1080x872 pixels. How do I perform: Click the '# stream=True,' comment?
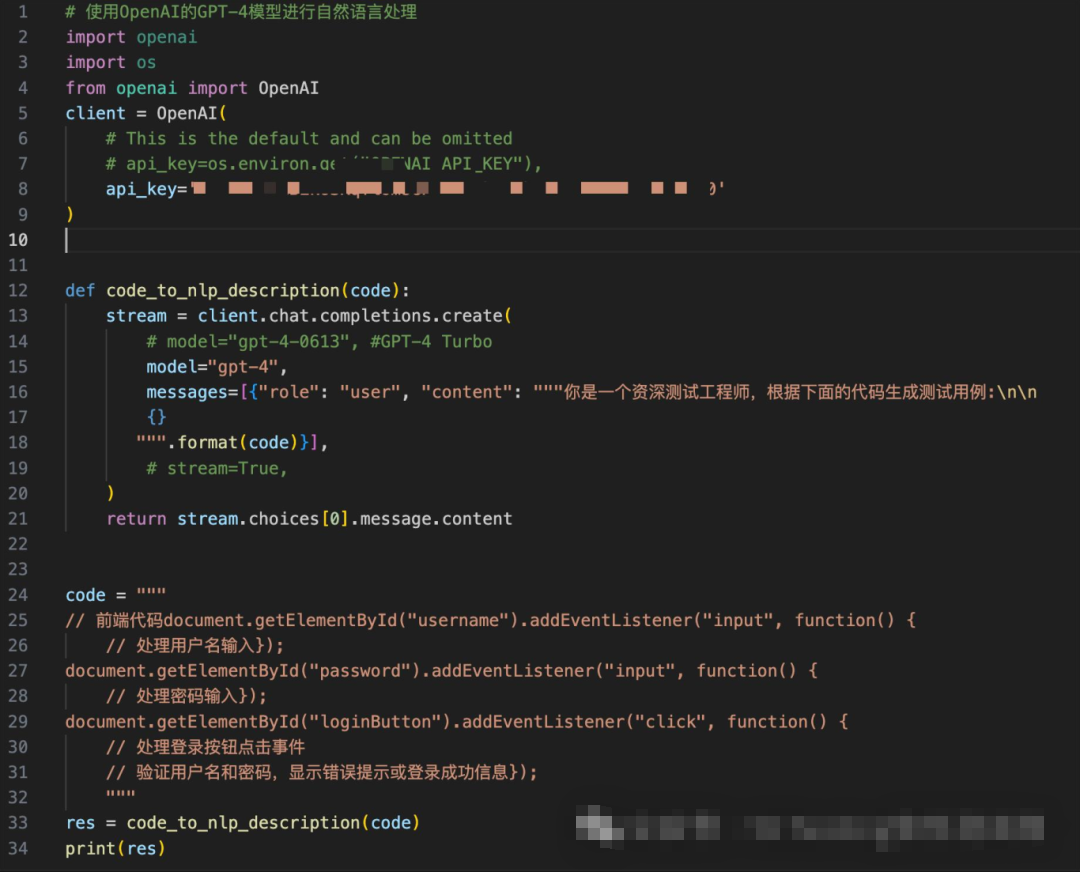coord(216,468)
